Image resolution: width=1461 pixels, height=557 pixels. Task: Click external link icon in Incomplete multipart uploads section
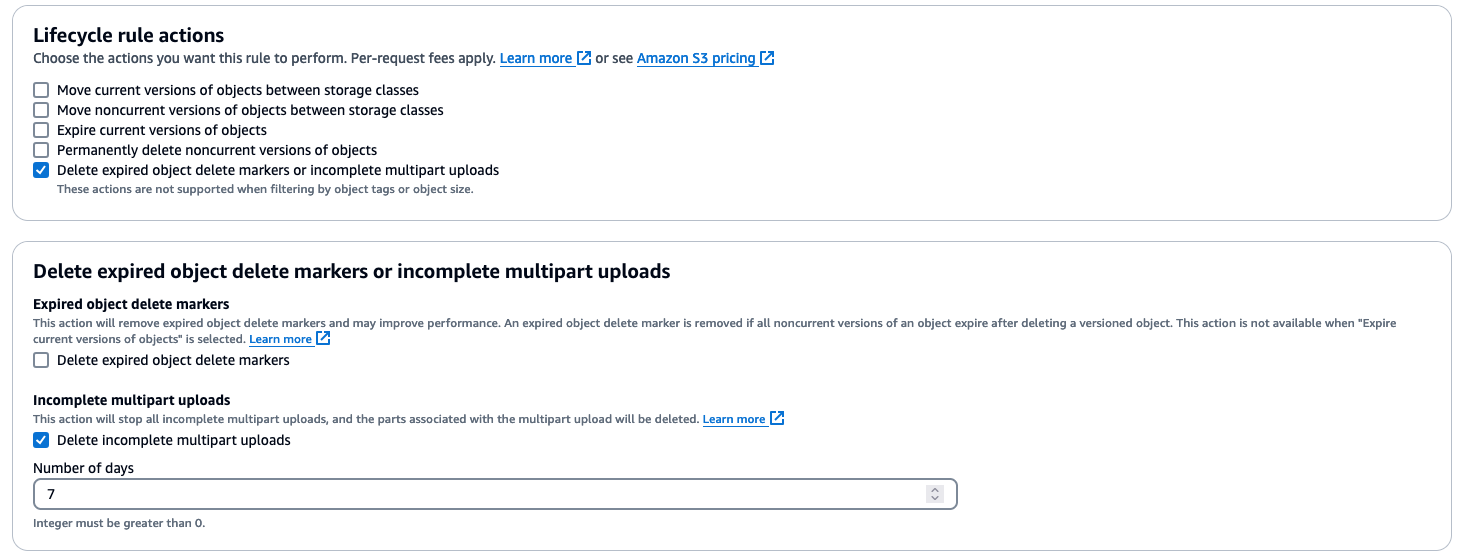[777, 419]
